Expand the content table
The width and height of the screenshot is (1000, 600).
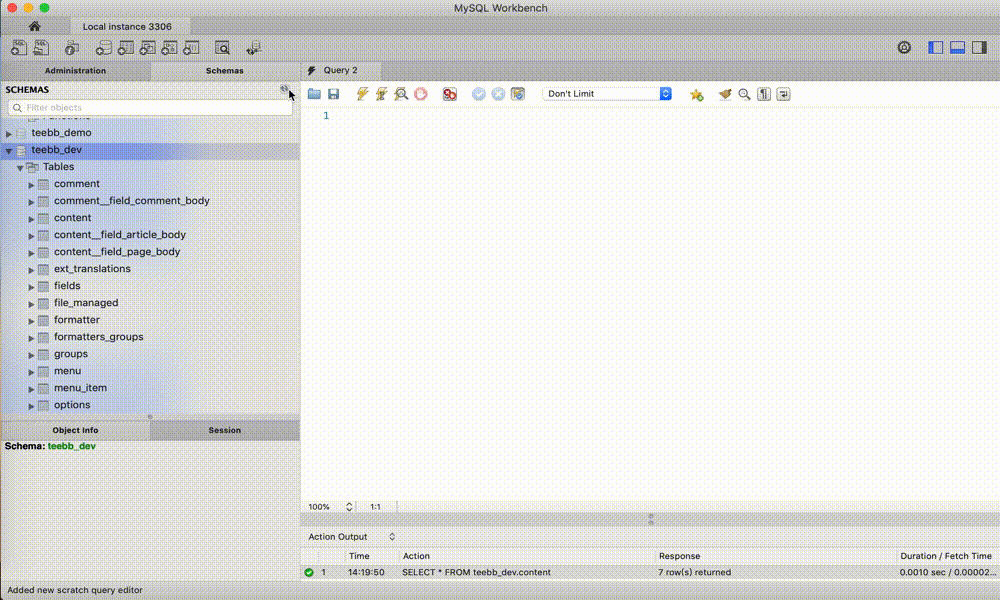(31, 219)
